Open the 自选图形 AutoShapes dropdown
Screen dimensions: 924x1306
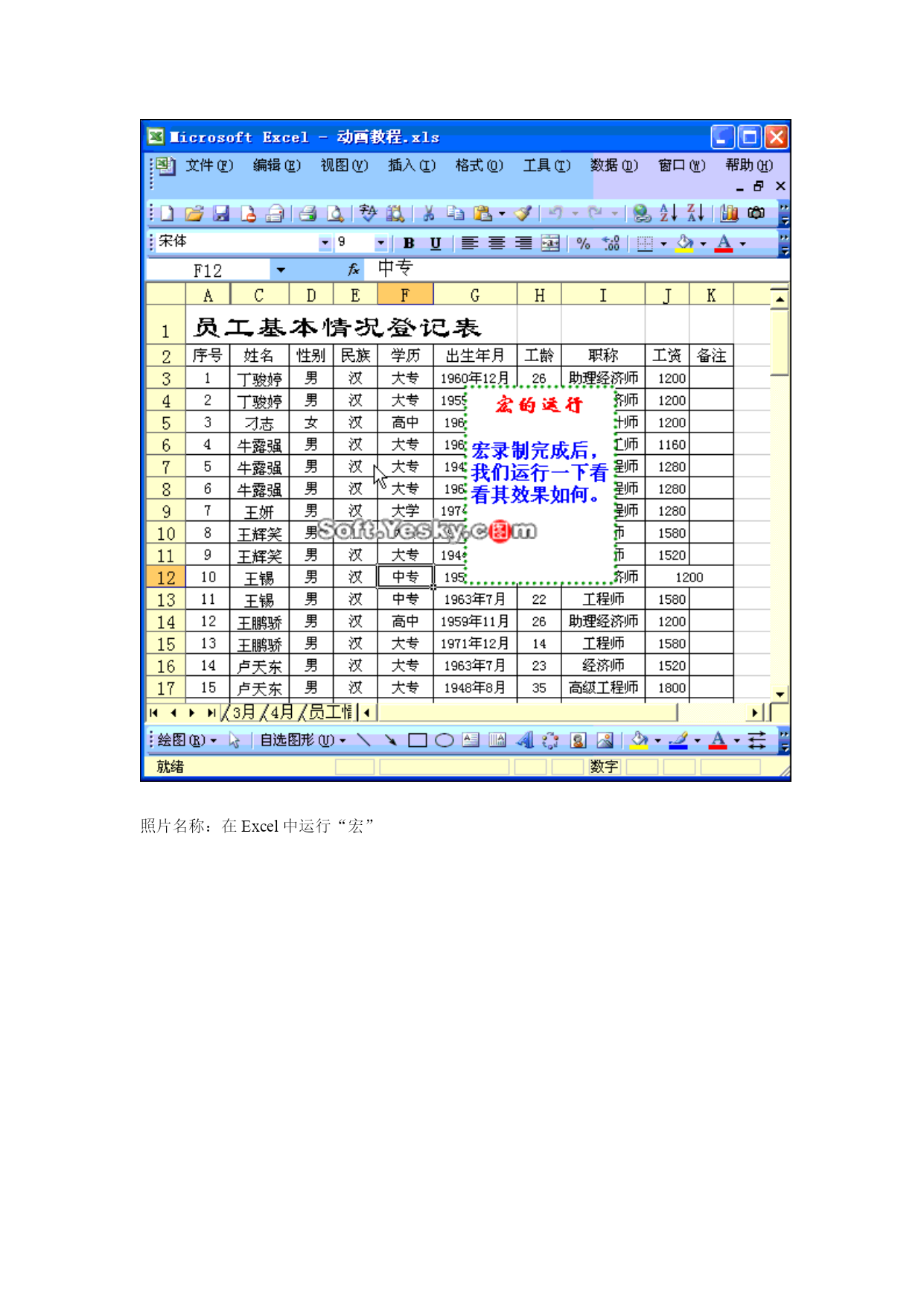(x=302, y=740)
